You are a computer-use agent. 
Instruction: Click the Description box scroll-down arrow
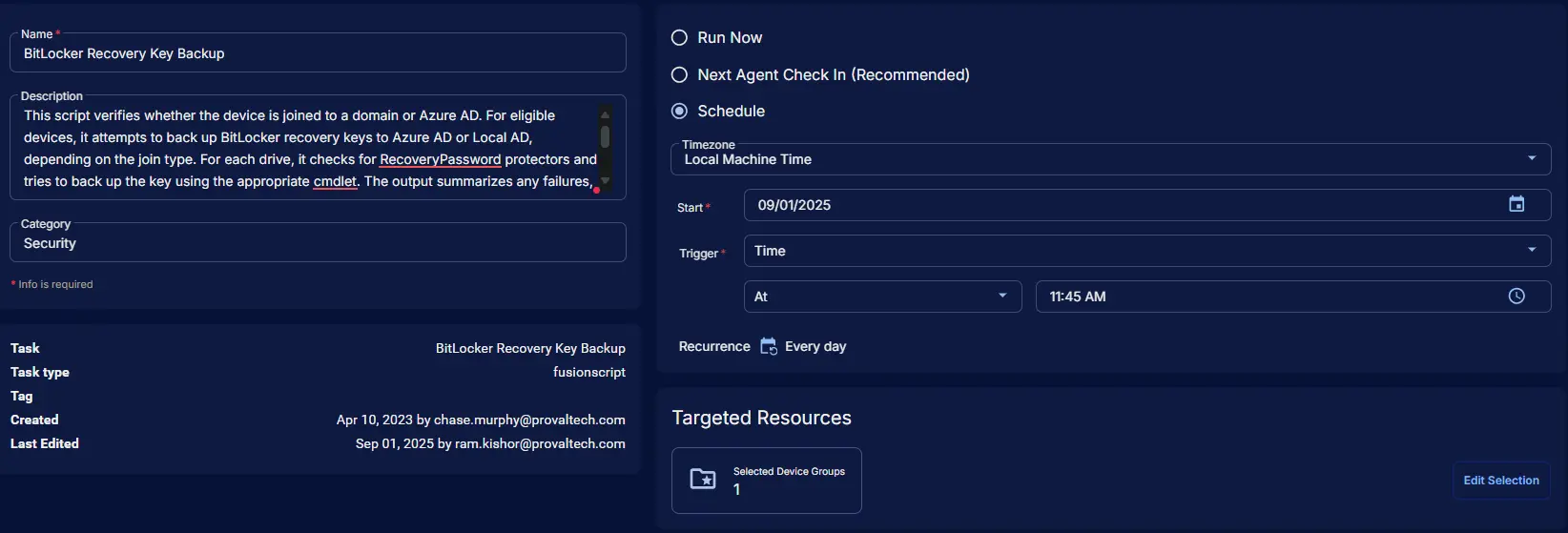coord(605,180)
